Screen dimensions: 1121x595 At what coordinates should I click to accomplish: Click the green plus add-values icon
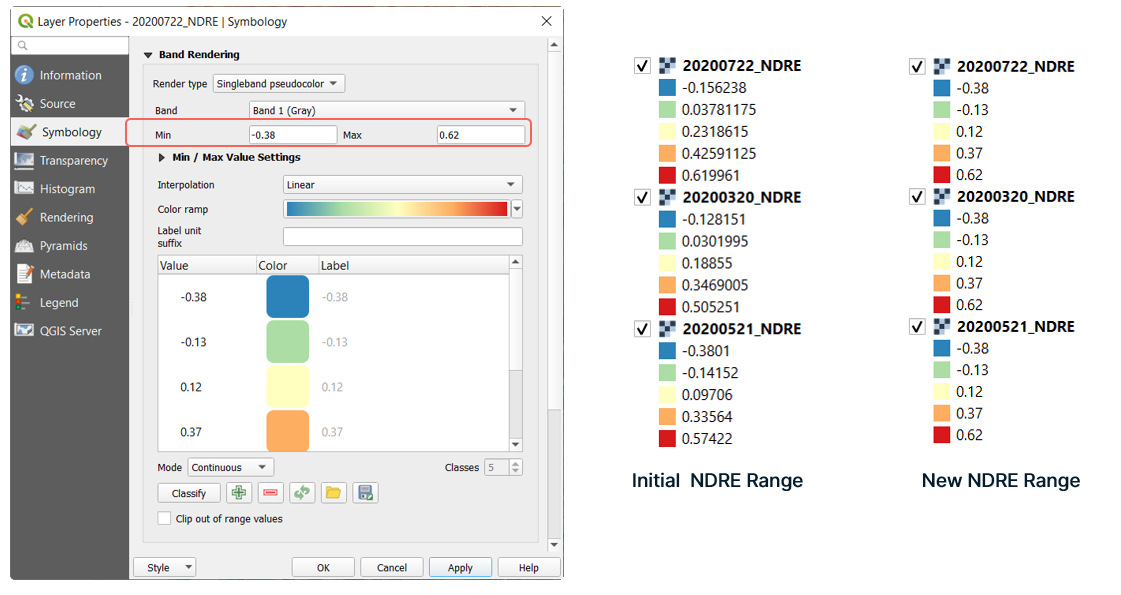coord(239,493)
